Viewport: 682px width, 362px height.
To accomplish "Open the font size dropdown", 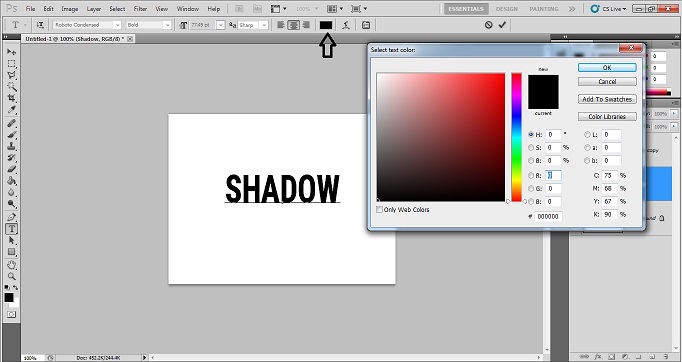I will pyautogui.click(x=221, y=25).
